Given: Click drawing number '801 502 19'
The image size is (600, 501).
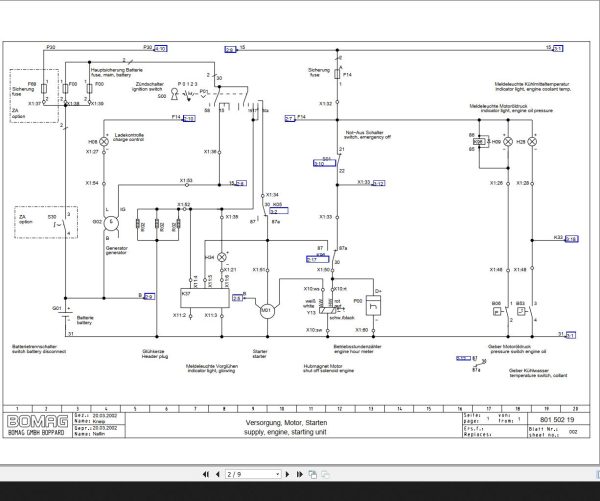Looking at the screenshot, I should point(557,419).
